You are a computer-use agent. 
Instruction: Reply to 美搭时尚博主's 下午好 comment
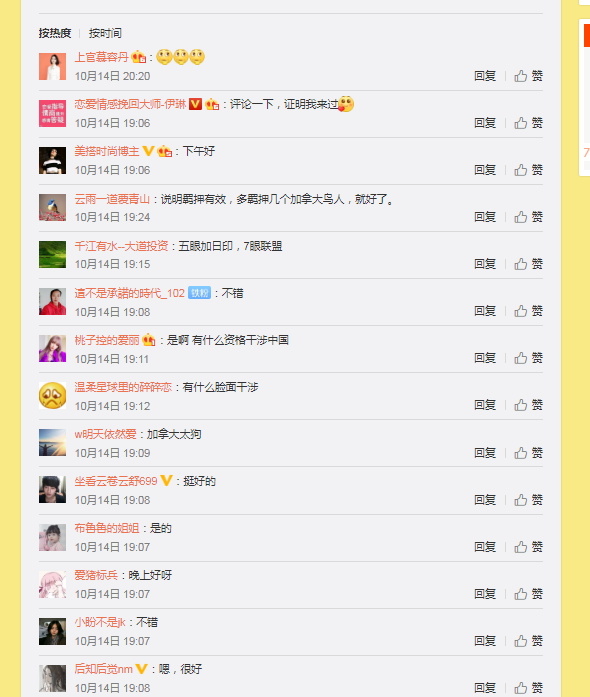click(x=485, y=170)
